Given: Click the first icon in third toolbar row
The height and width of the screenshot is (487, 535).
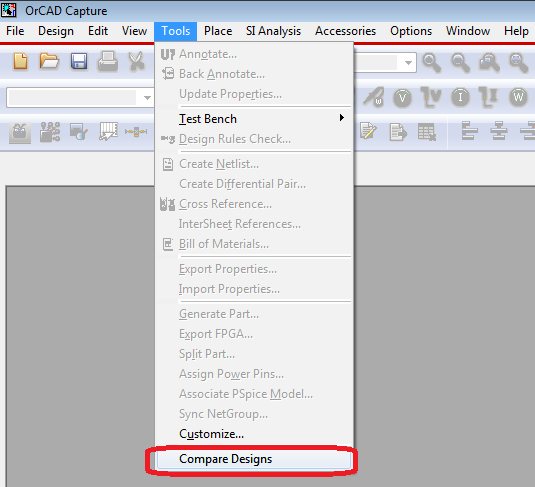Looking at the screenshot, I should pyautogui.click(x=20, y=132).
